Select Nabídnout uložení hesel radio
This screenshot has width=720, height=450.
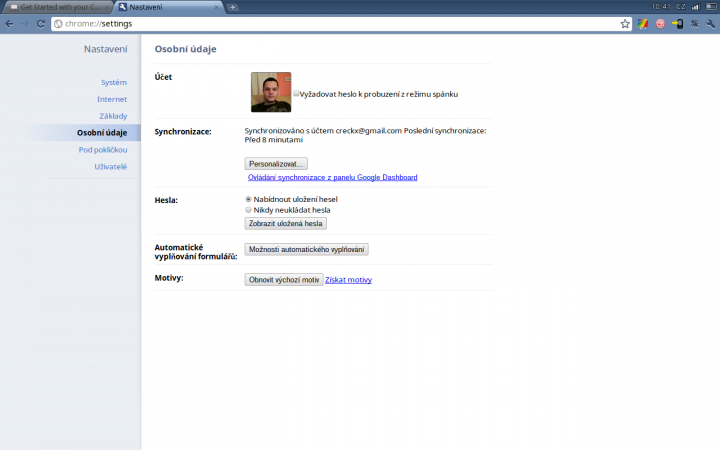[248, 199]
